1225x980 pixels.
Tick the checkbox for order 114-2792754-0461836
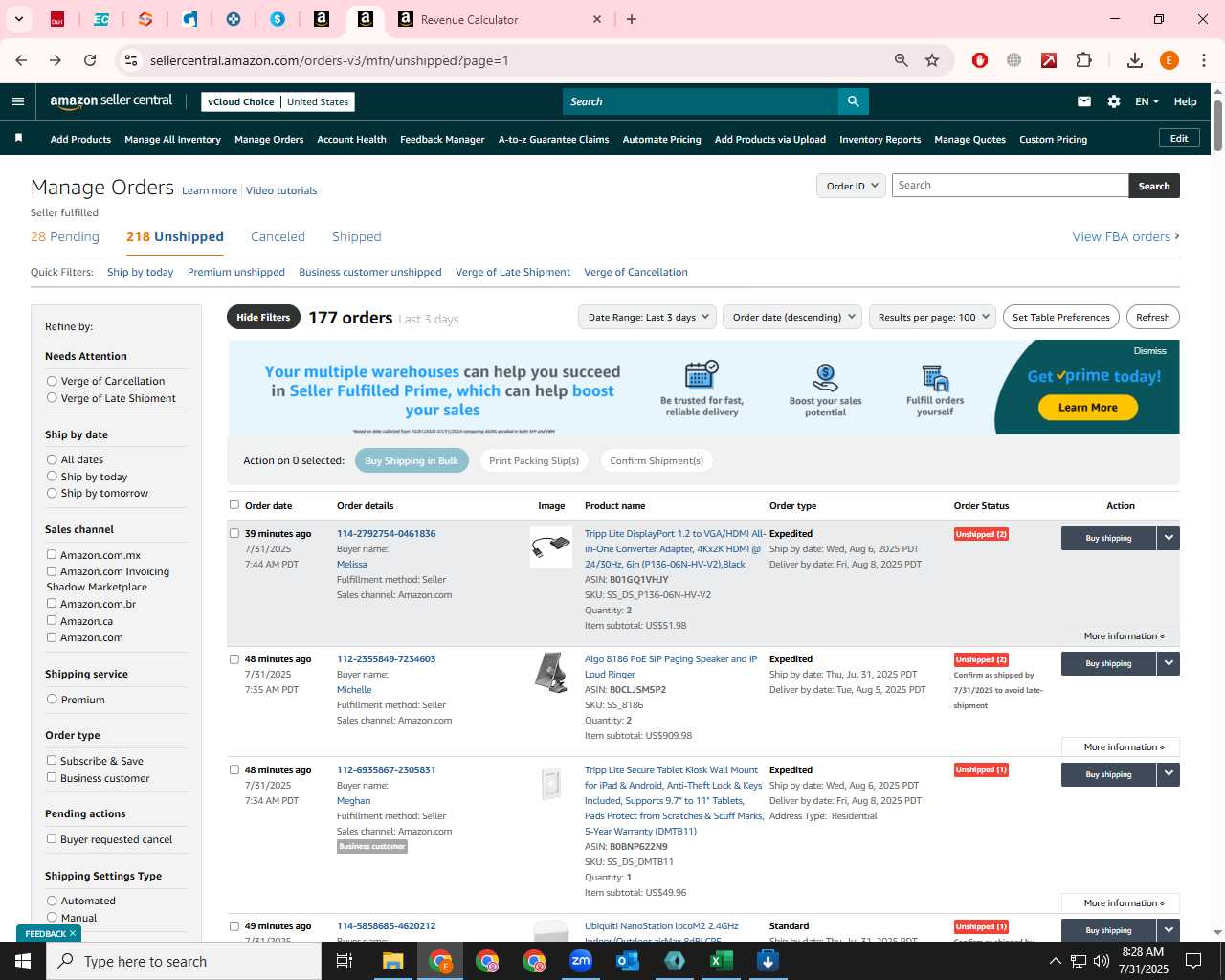click(x=234, y=533)
